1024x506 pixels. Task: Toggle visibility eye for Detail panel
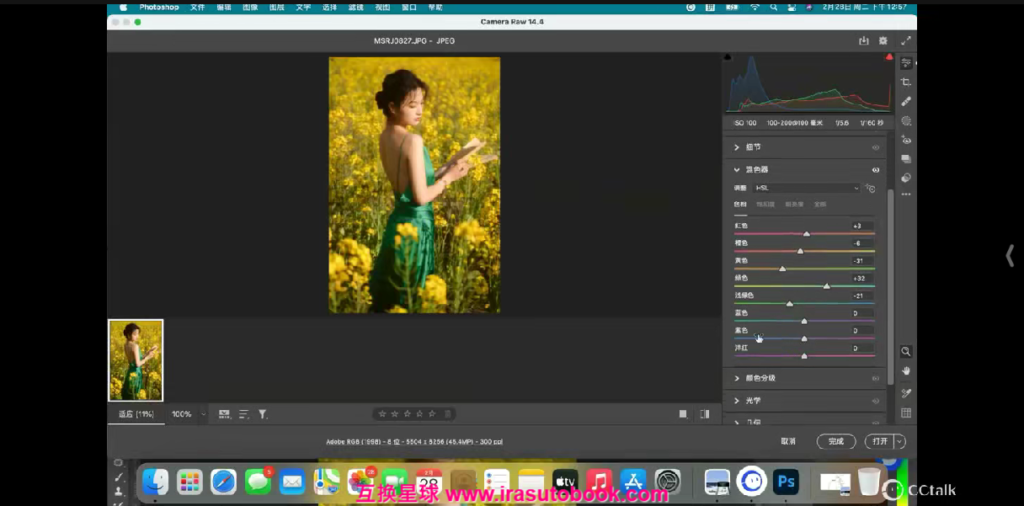[x=876, y=148]
